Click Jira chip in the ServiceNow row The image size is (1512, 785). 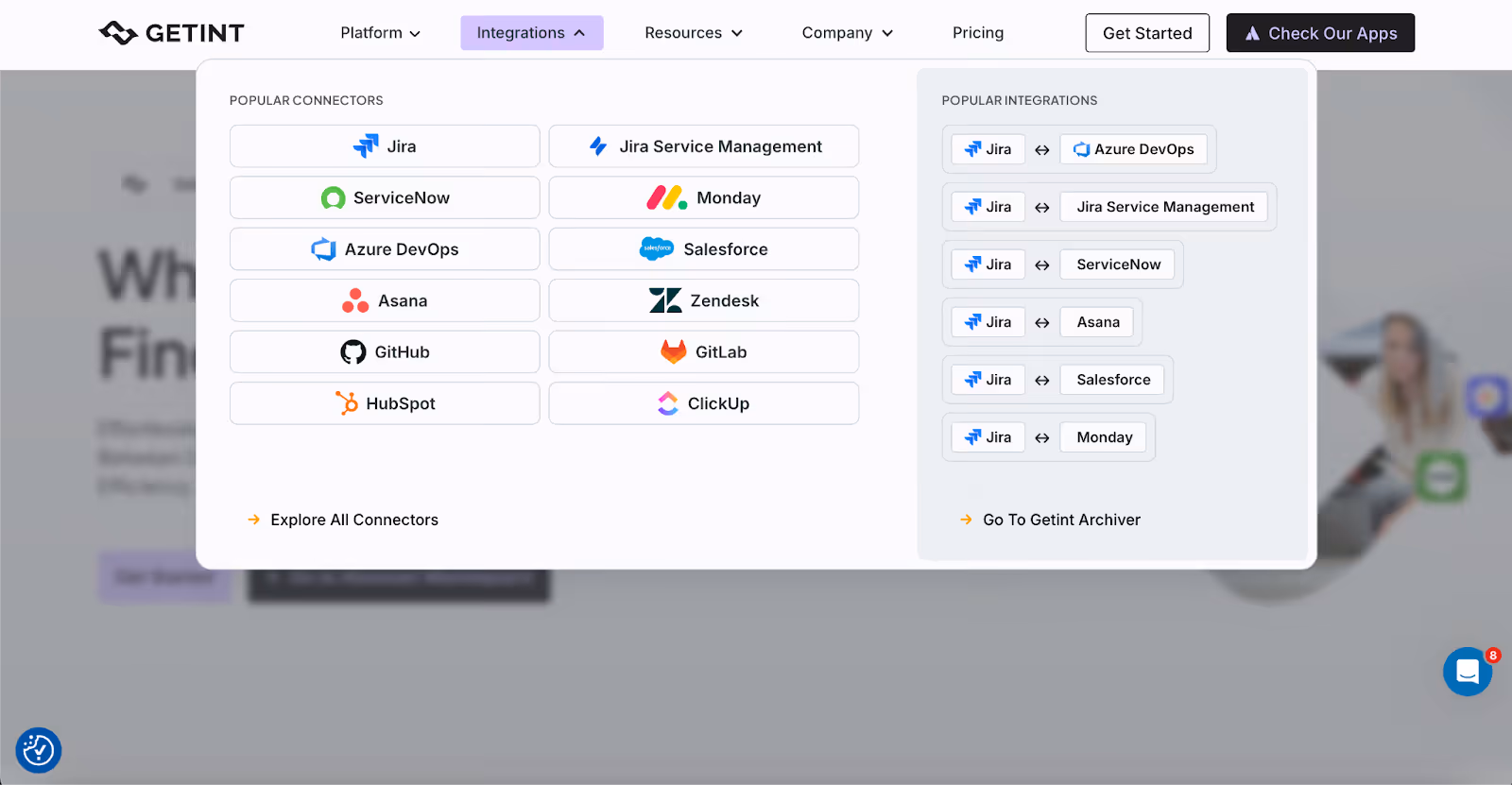(x=988, y=265)
